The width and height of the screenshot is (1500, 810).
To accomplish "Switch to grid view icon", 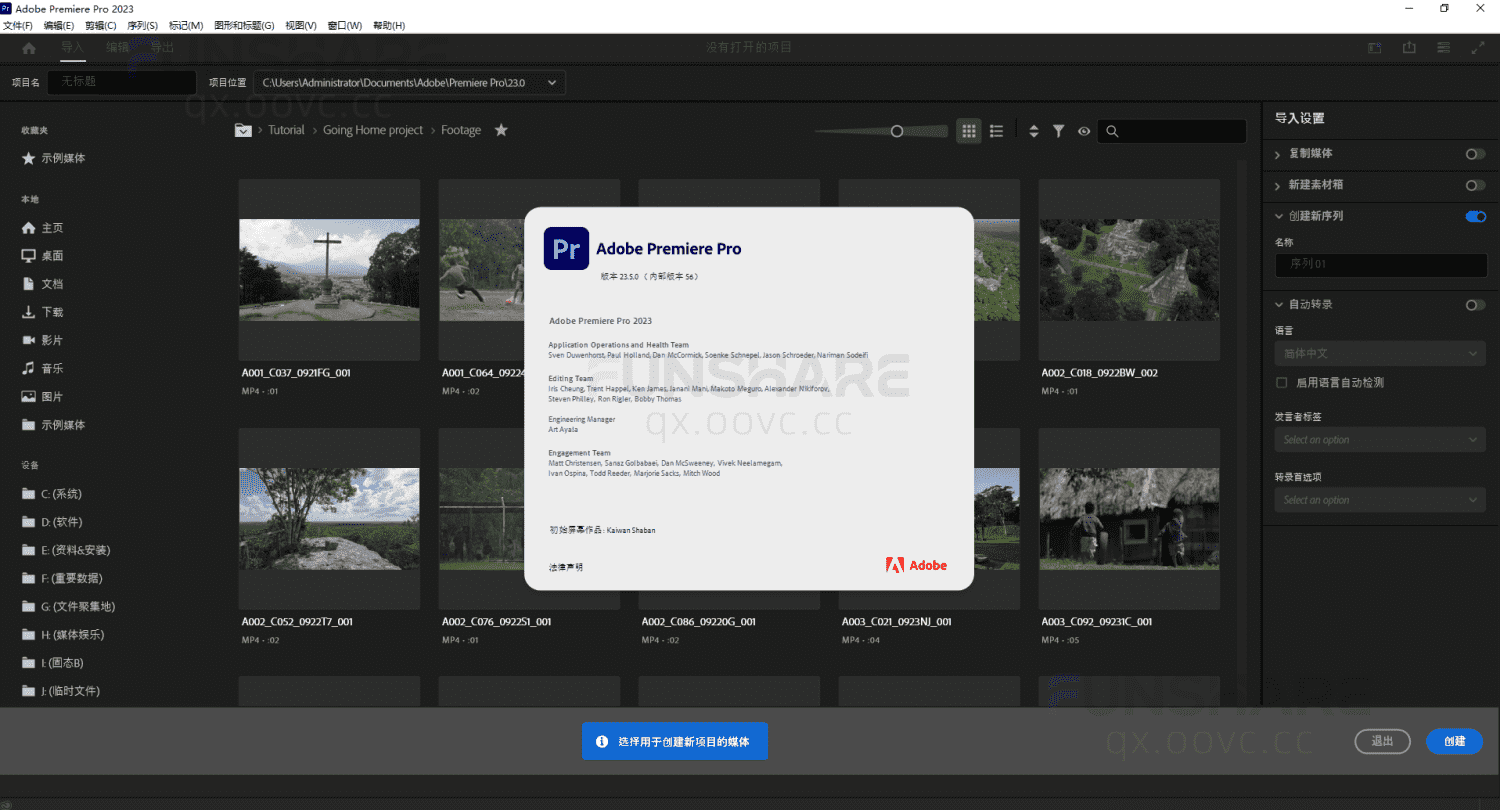I will [x=968, y=131].
